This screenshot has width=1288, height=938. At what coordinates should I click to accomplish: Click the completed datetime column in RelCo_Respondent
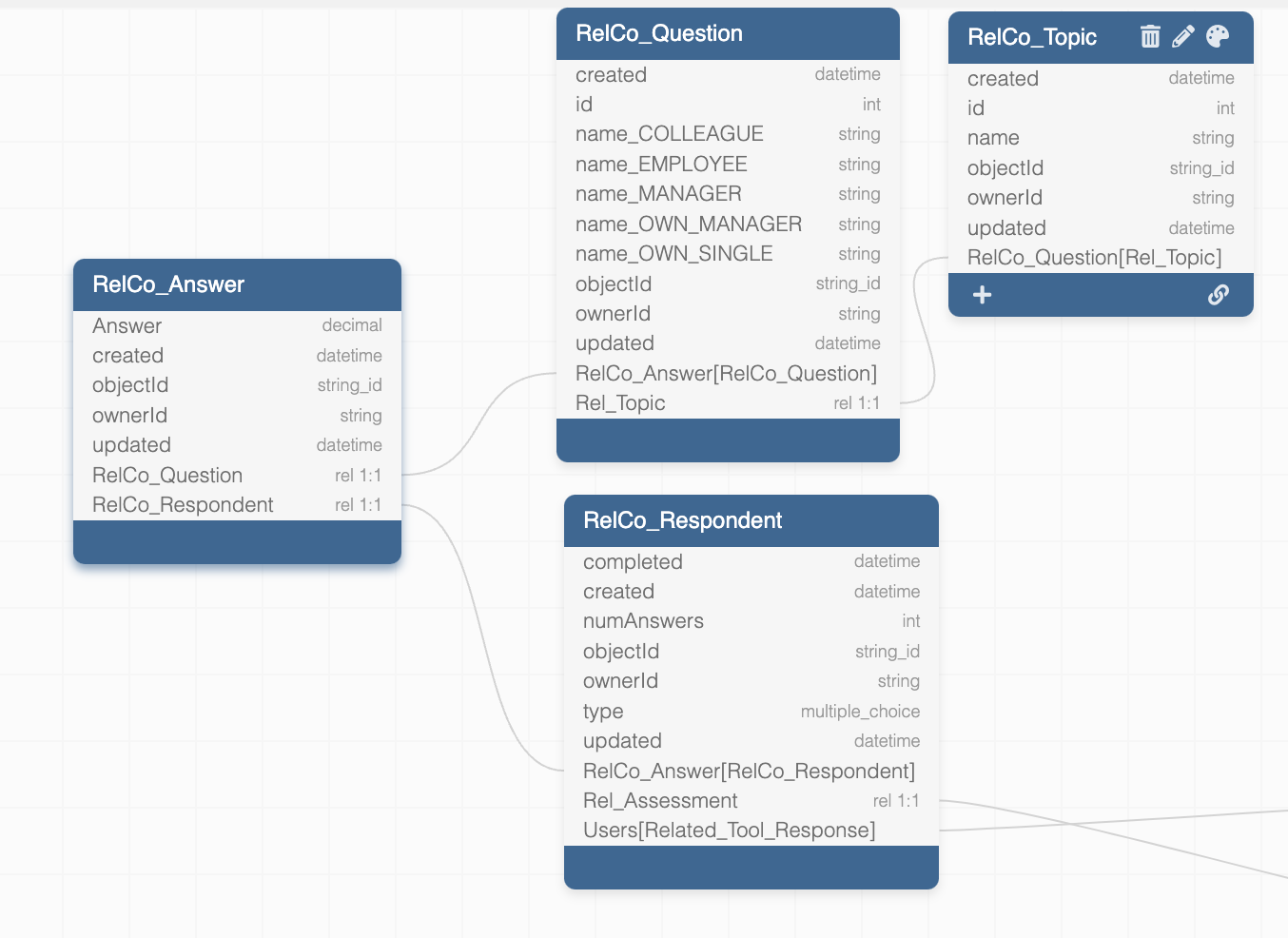coord(751,562)
